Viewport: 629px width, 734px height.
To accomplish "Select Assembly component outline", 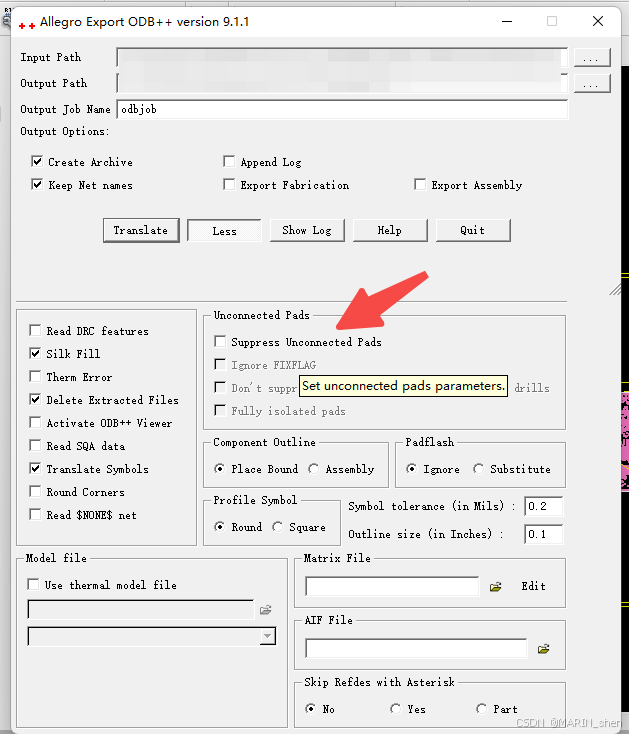I will pos(314,469).
